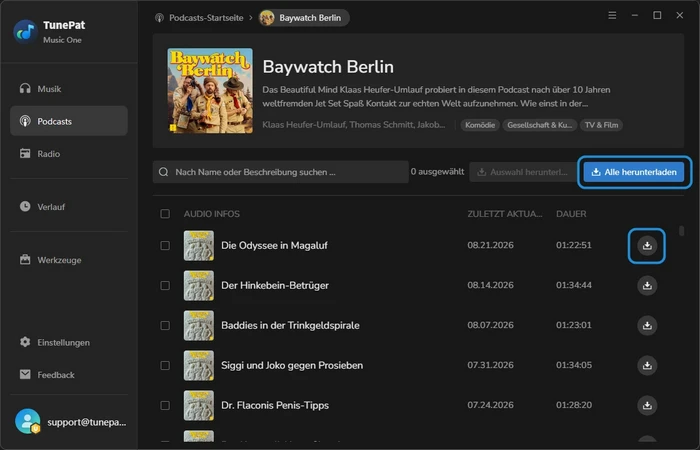Viewport: 700px width, 450px height.
Task: Click the title Siggi und Joko gegen Prosieben
Action: tap(292, 366)
